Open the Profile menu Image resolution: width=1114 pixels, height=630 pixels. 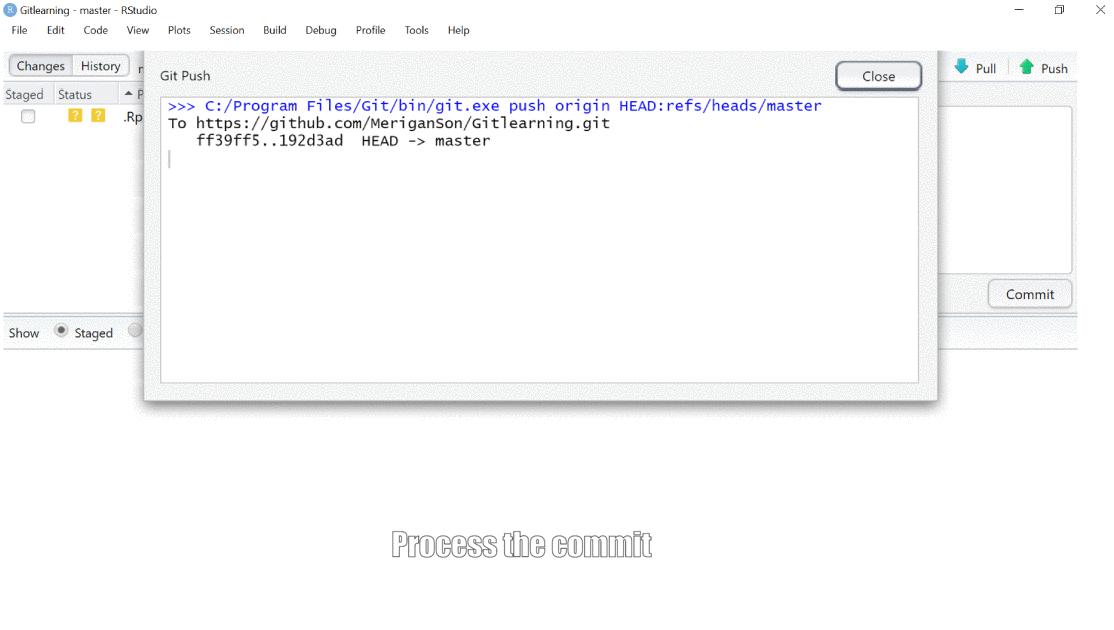coord(370,30)
